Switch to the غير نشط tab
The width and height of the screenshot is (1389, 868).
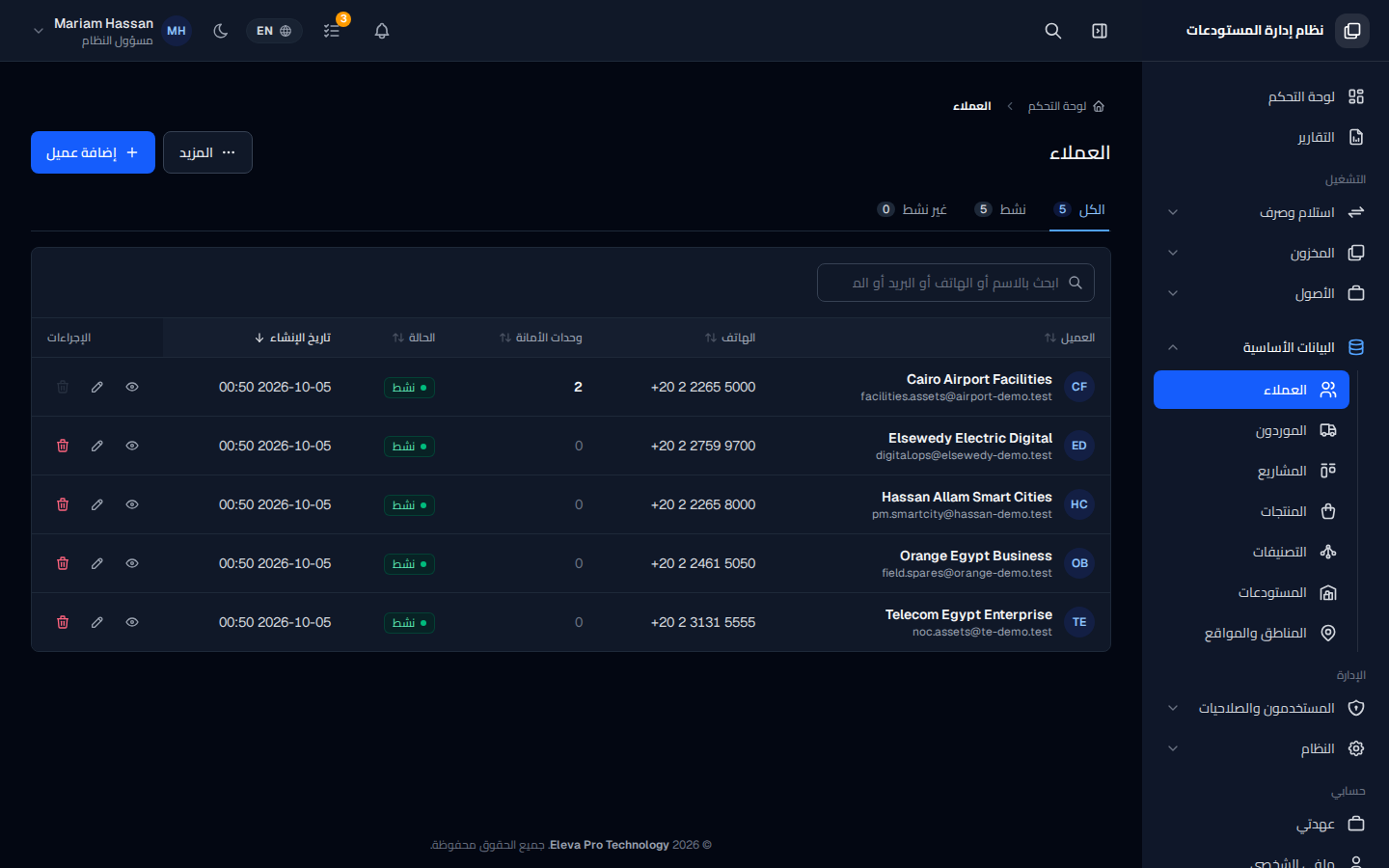point(912,209)
